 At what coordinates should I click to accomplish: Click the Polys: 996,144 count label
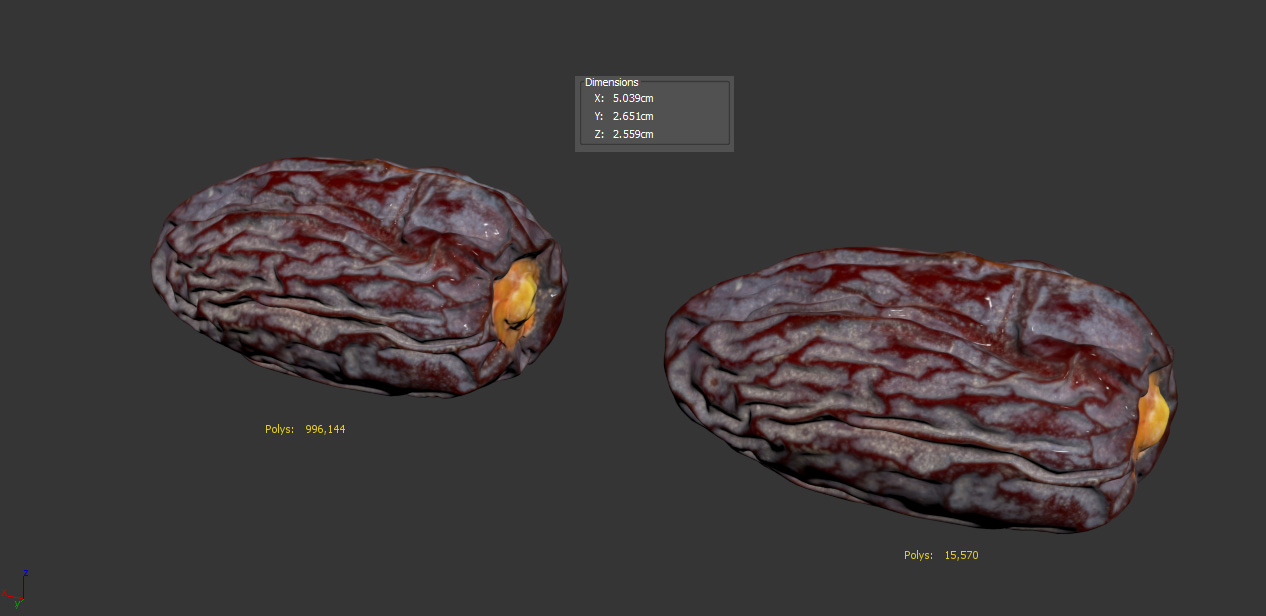coord(304,428)
